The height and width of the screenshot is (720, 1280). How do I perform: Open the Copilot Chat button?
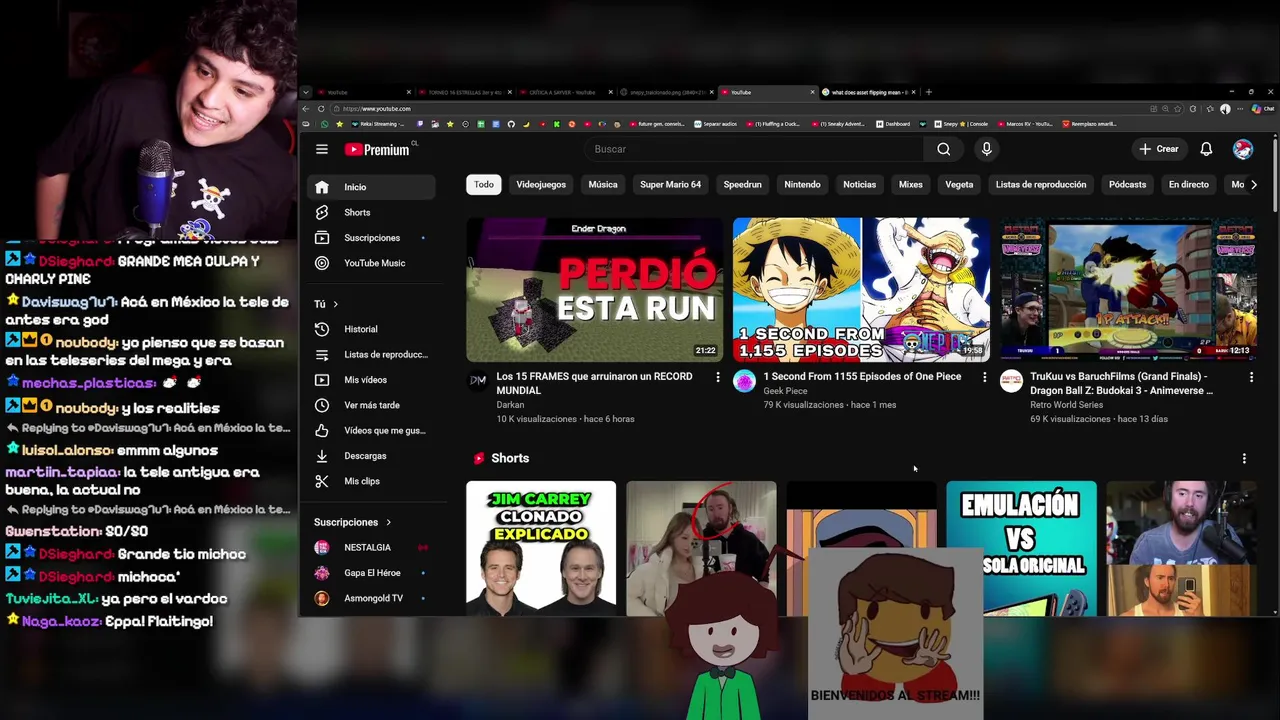[x=1262, y=108]
